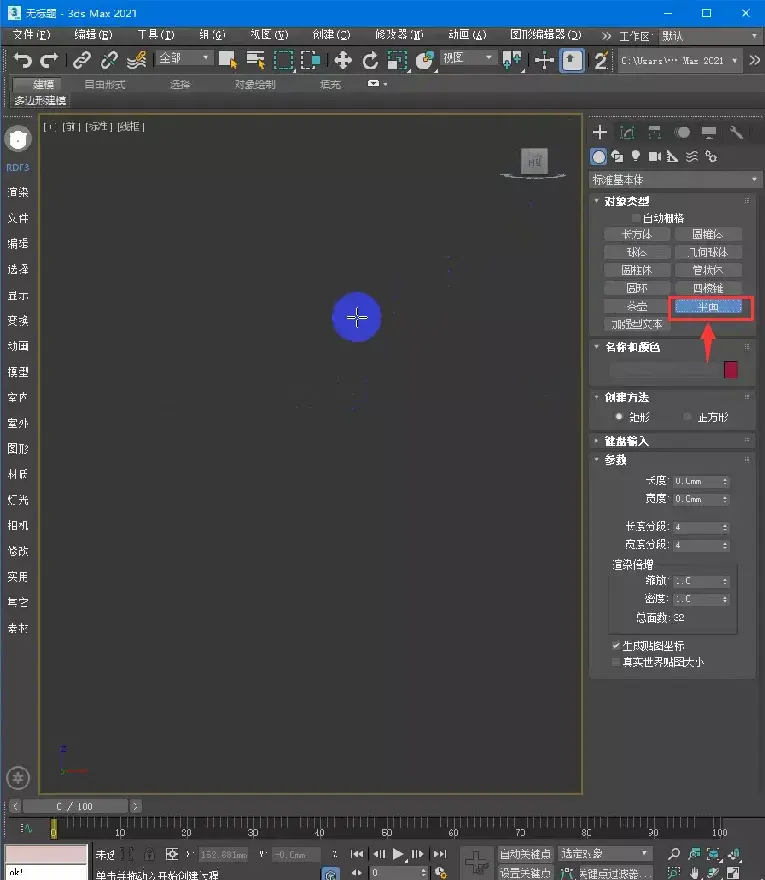Image resolution: width=765 pixels, height=880 pixels.
Task: Switch to the Lights category icon
Action: click(x=635, y=156)
